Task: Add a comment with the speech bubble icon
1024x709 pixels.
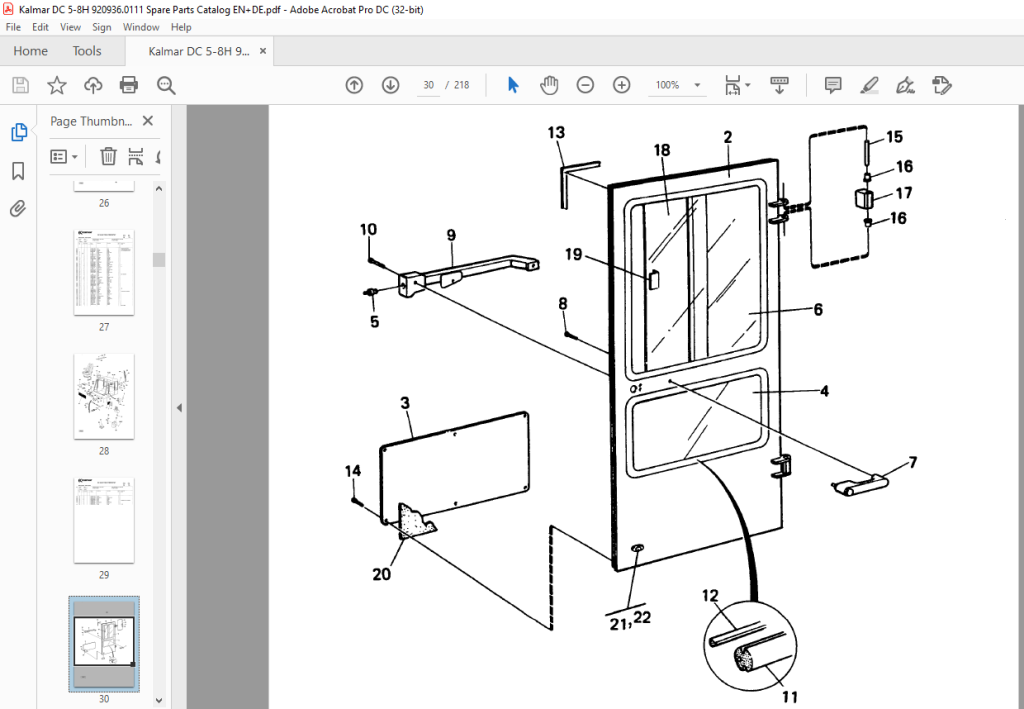Action: pos(833,85)
